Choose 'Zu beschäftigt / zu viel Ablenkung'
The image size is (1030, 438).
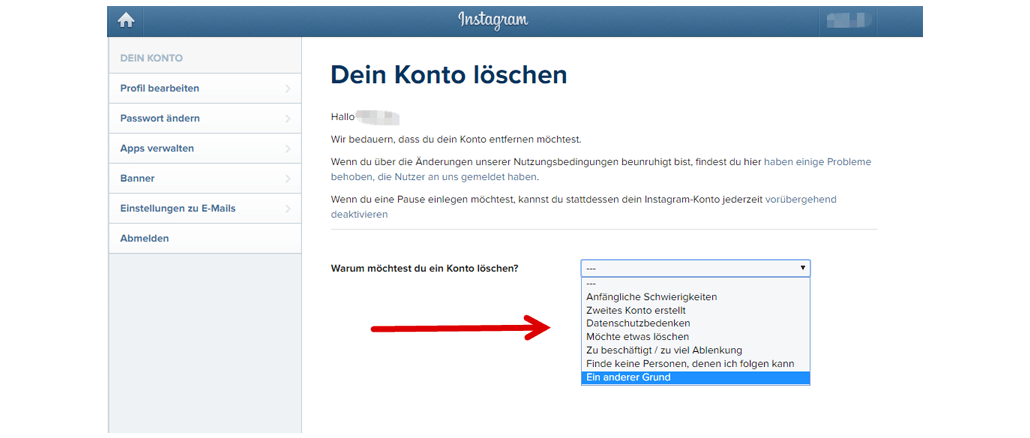(696, 350)
